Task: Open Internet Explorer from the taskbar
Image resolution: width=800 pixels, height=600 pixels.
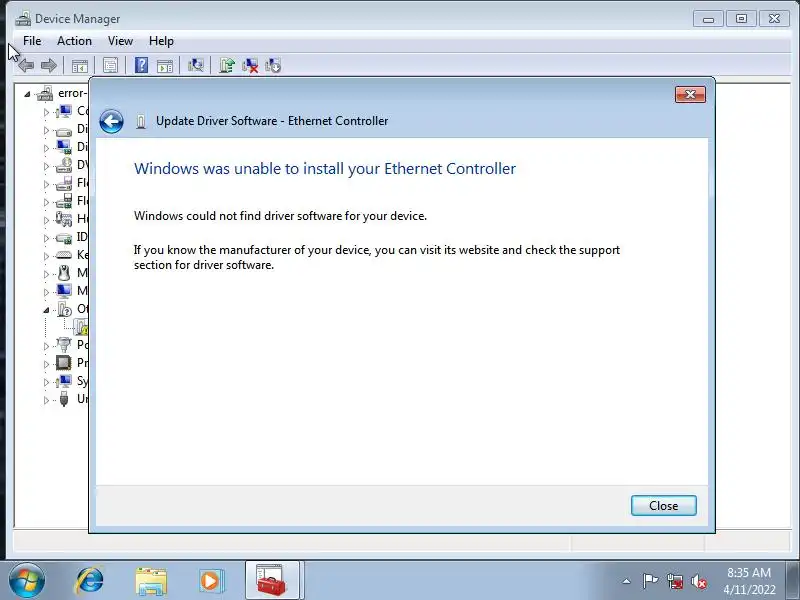Action: 90,581
